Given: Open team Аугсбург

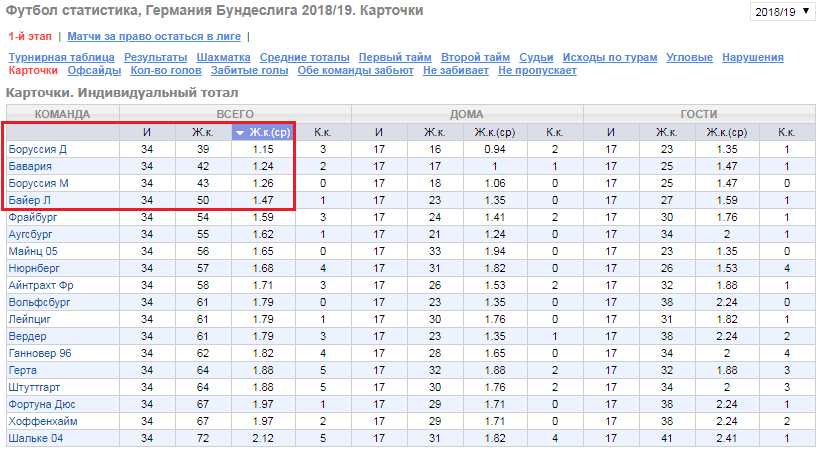Looking at the screenshot, I should 30,234.
